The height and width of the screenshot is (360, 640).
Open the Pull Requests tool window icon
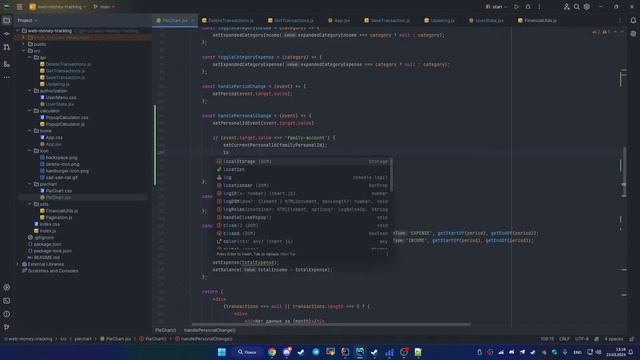click(x=7, y=47)
